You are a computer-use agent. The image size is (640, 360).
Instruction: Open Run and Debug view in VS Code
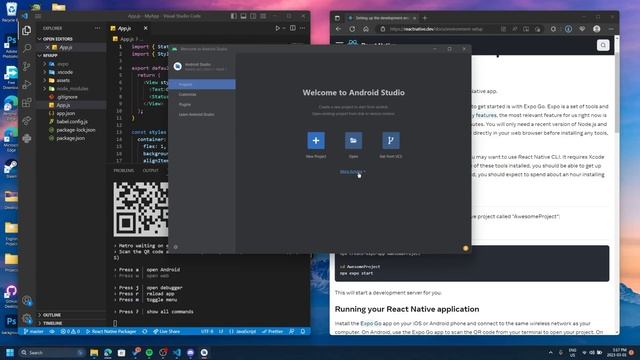click(x=27, y=84)
